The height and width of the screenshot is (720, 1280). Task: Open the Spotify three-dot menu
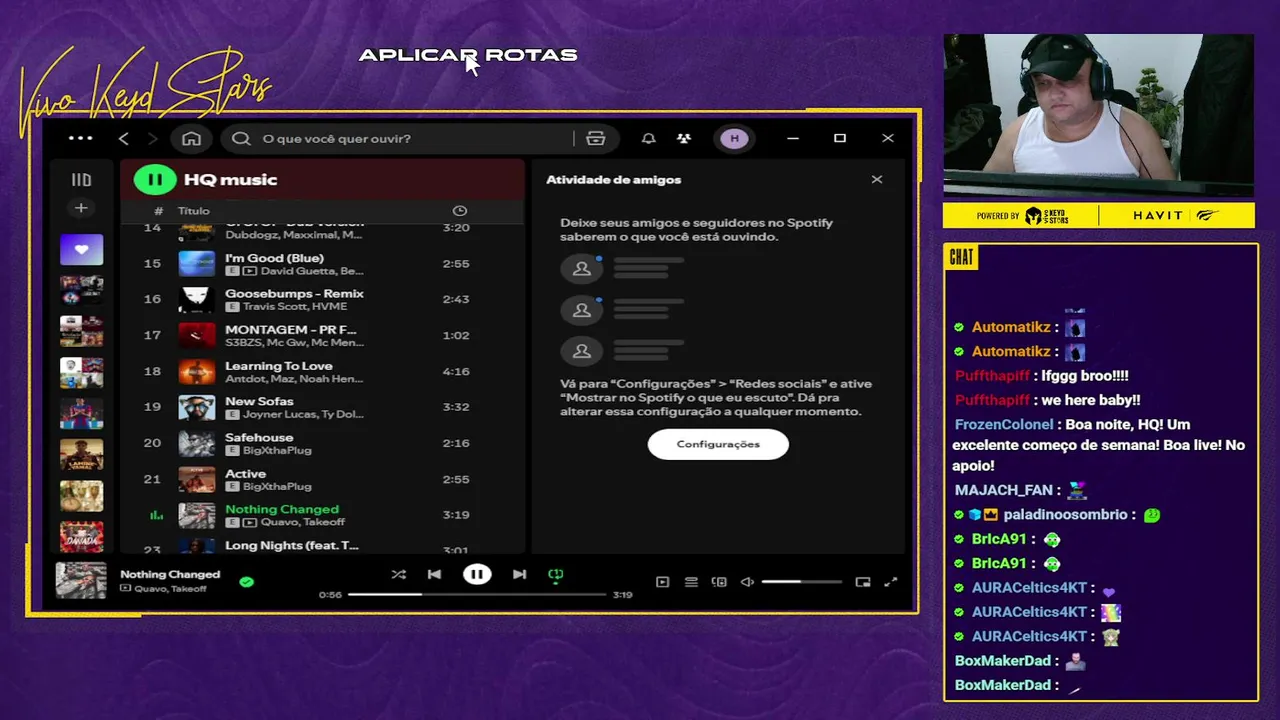(x=80, y=138)
